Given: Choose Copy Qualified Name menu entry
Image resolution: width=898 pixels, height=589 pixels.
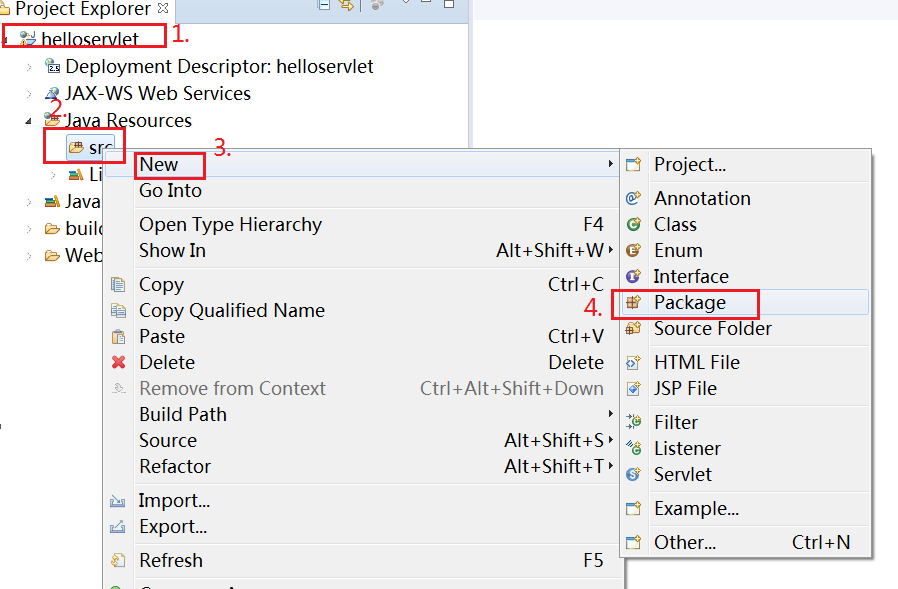Looking at the screenshot, I should point(231,311).
